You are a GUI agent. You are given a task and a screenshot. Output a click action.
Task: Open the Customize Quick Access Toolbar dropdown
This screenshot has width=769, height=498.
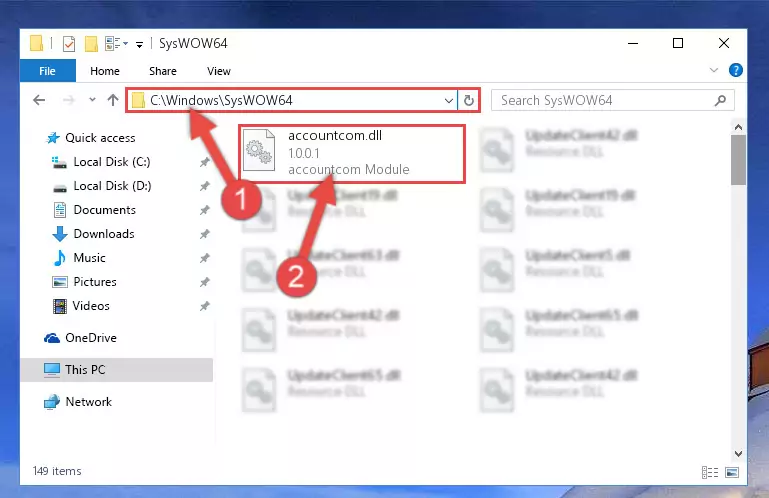[139, 45]
